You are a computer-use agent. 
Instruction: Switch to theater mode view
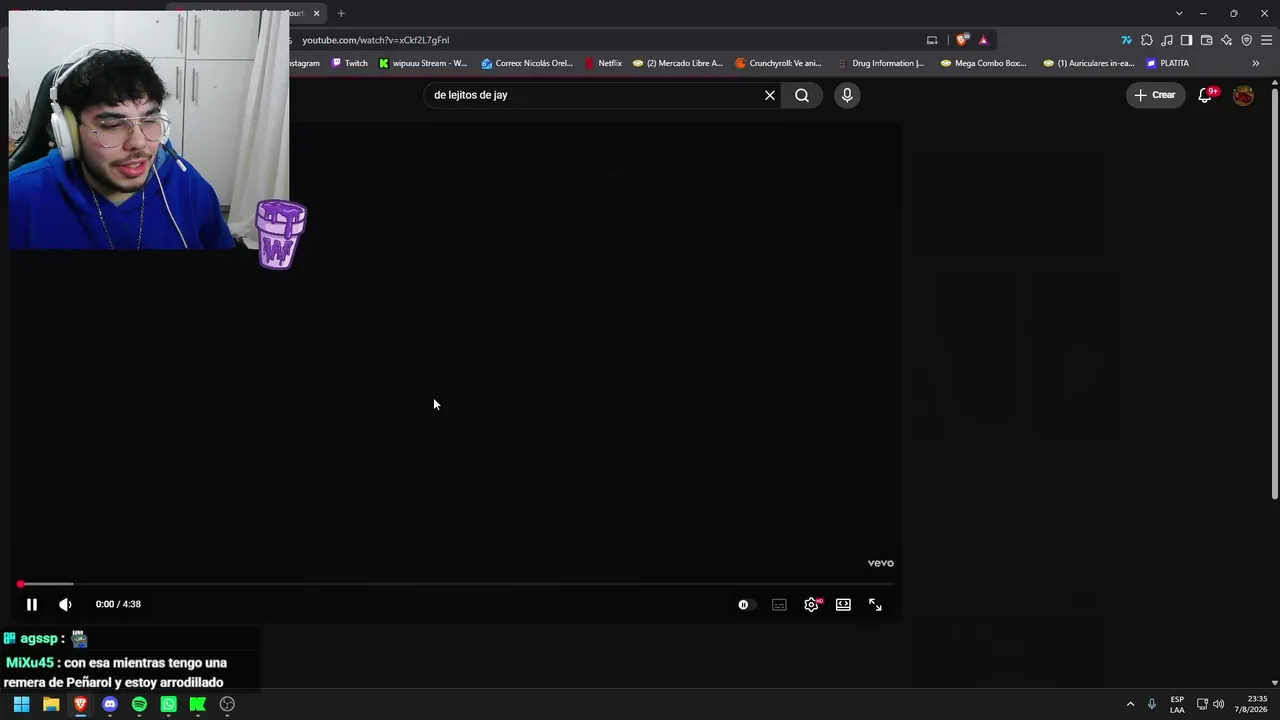click(x=843, y=604)
